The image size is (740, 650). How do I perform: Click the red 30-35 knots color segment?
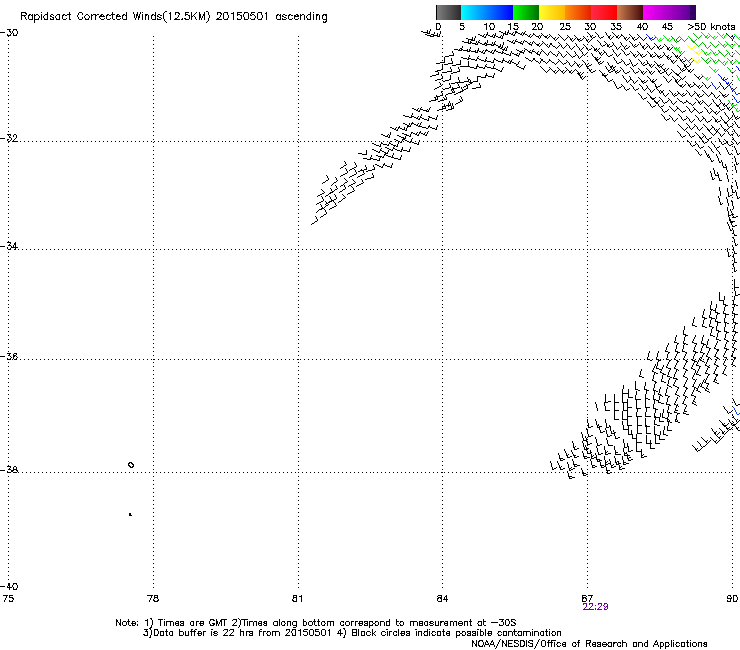point(604,12)
